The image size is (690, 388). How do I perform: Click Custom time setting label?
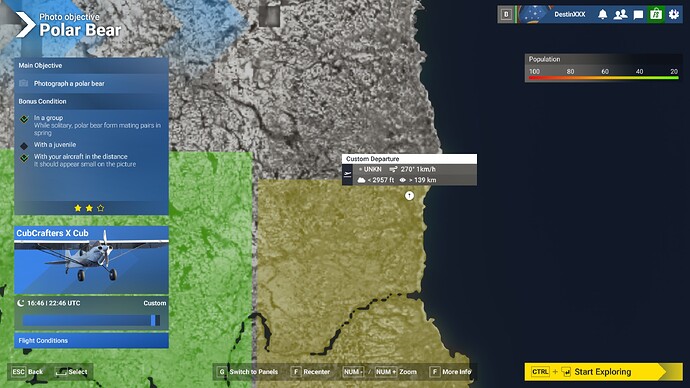coord(154,303)
